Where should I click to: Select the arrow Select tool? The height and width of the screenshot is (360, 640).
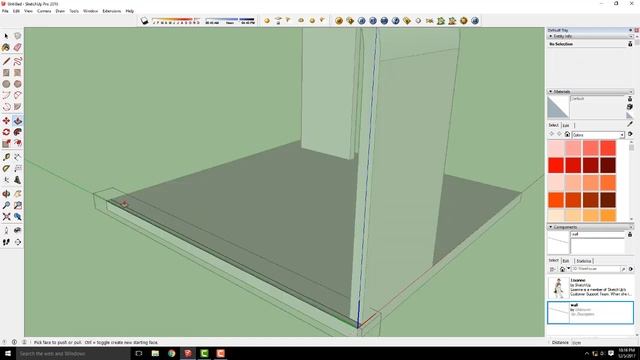pos(6,36)
